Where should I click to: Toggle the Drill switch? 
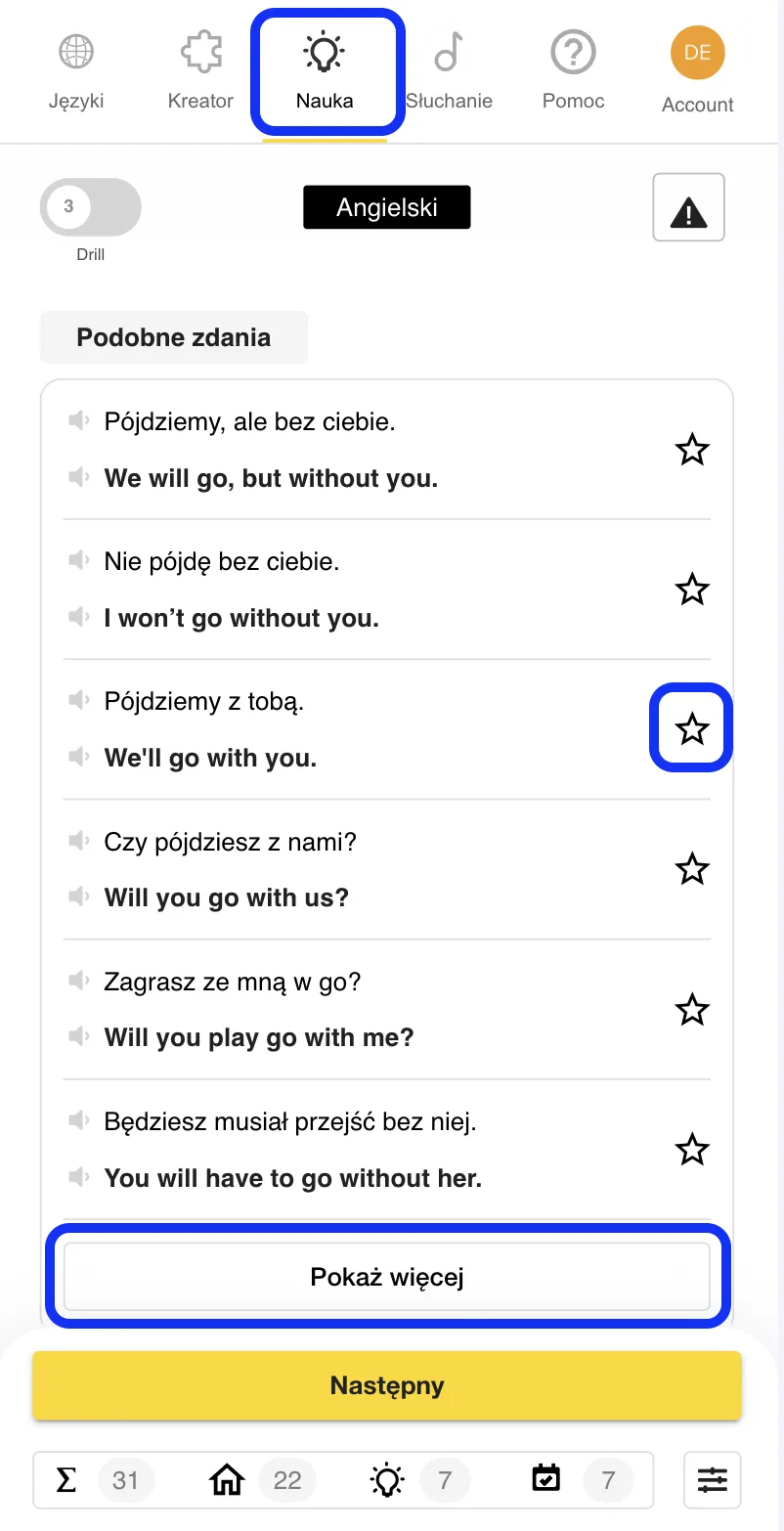(x=91, y=207)
